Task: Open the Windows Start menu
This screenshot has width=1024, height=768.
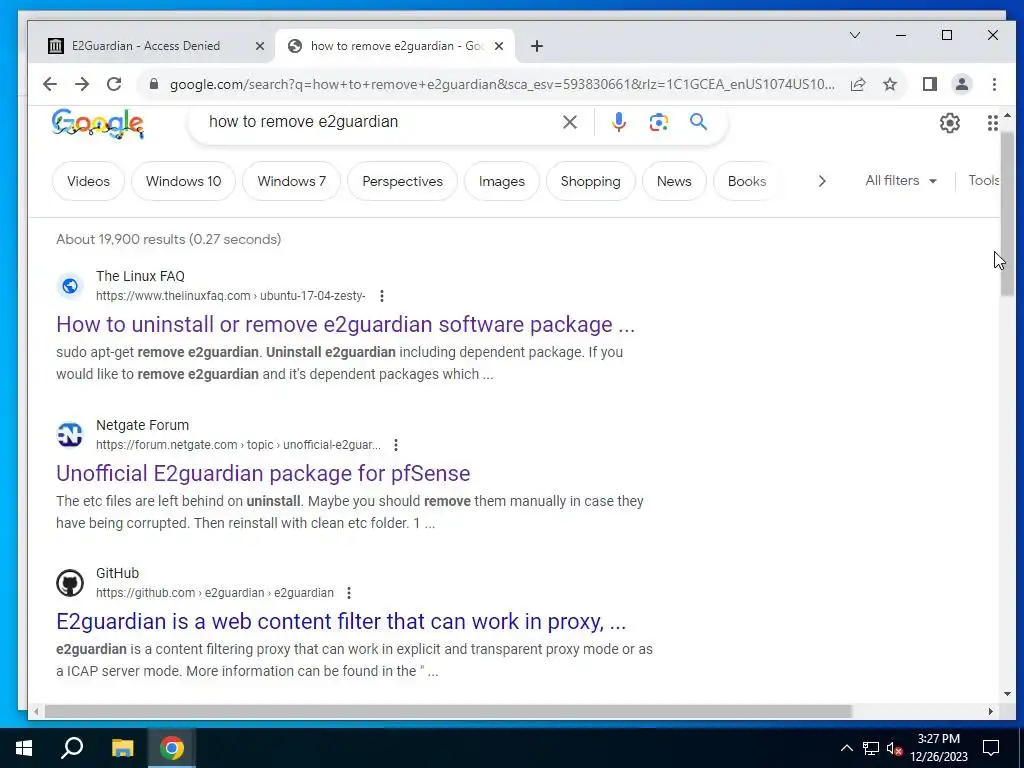Action: point(24,748)
